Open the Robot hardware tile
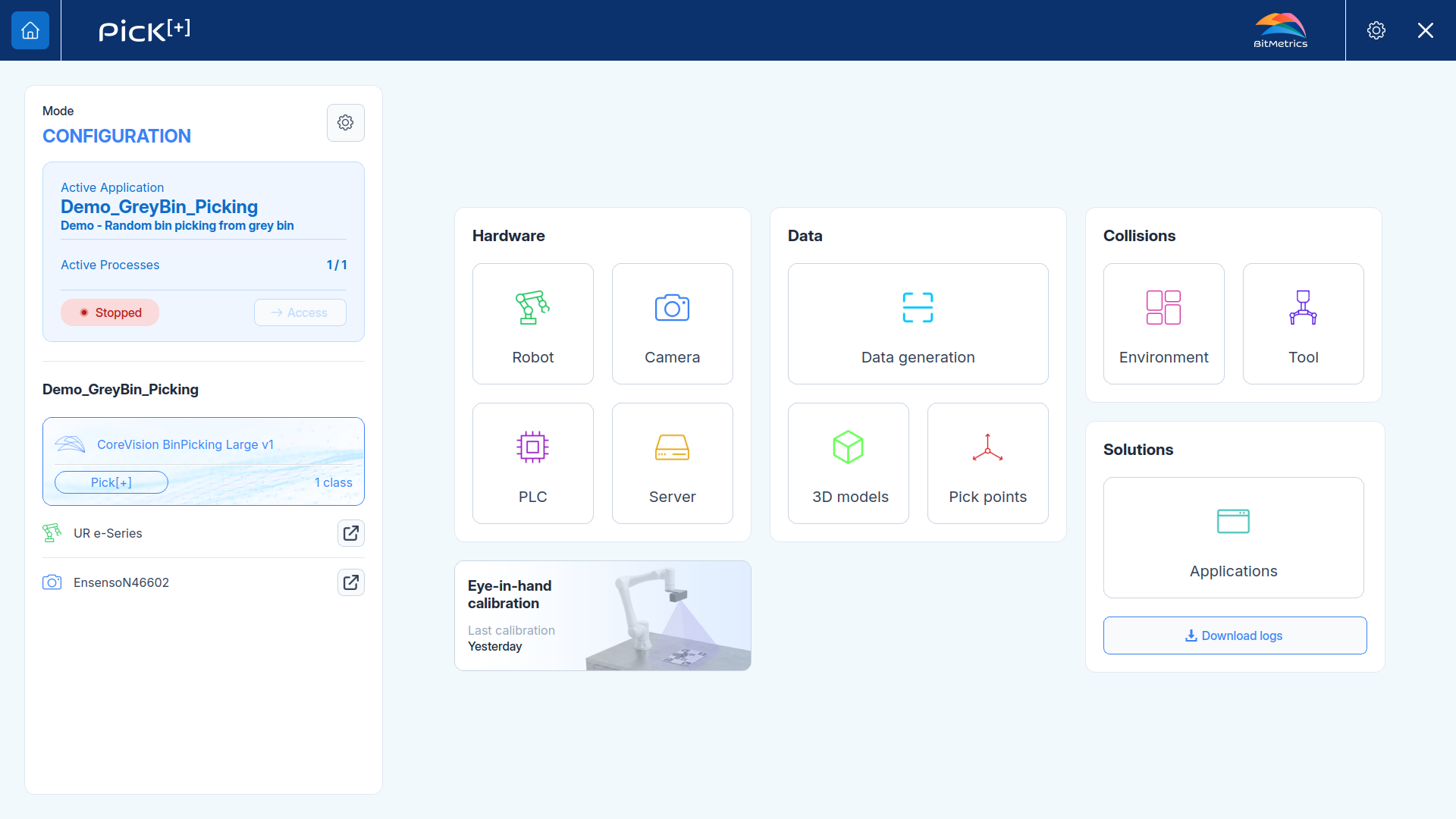The image size is (1456, 819). tap(532, 324)
